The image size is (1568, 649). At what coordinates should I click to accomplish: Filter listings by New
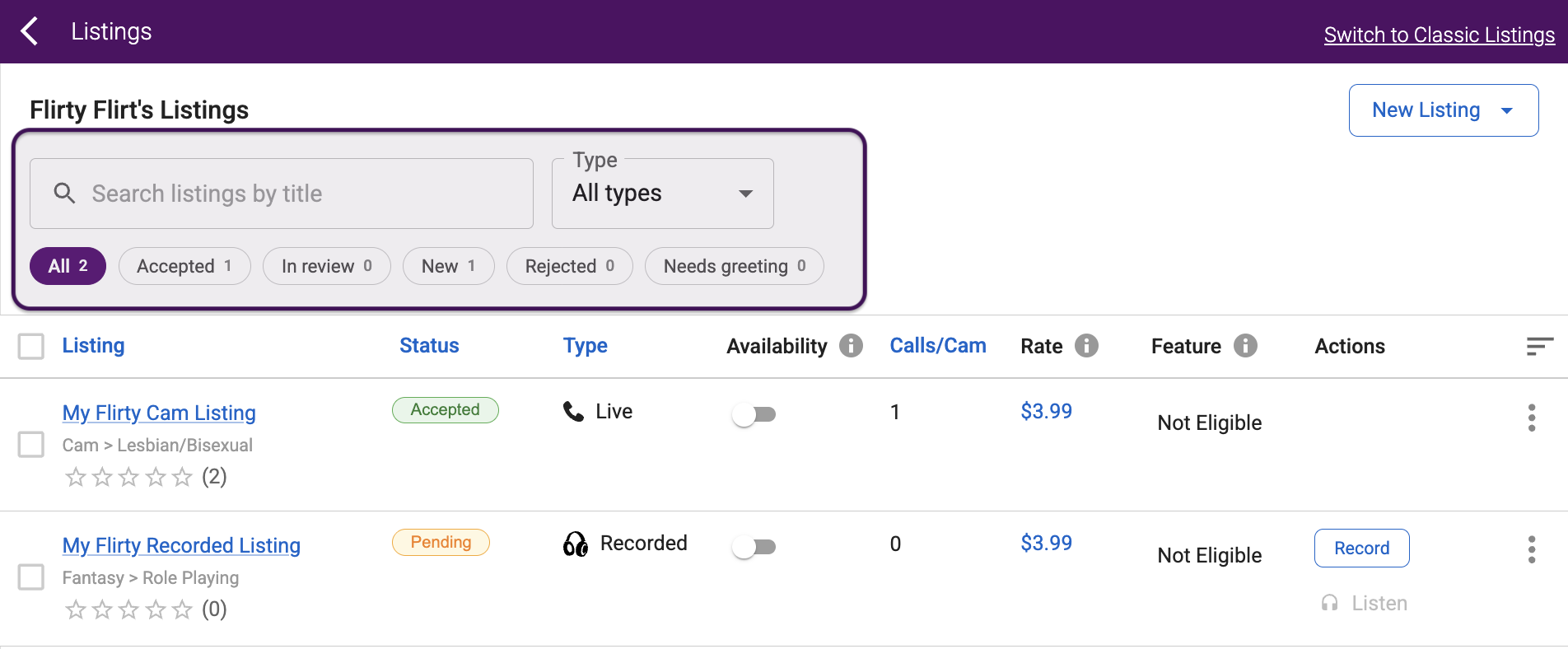tap(449, 266)
